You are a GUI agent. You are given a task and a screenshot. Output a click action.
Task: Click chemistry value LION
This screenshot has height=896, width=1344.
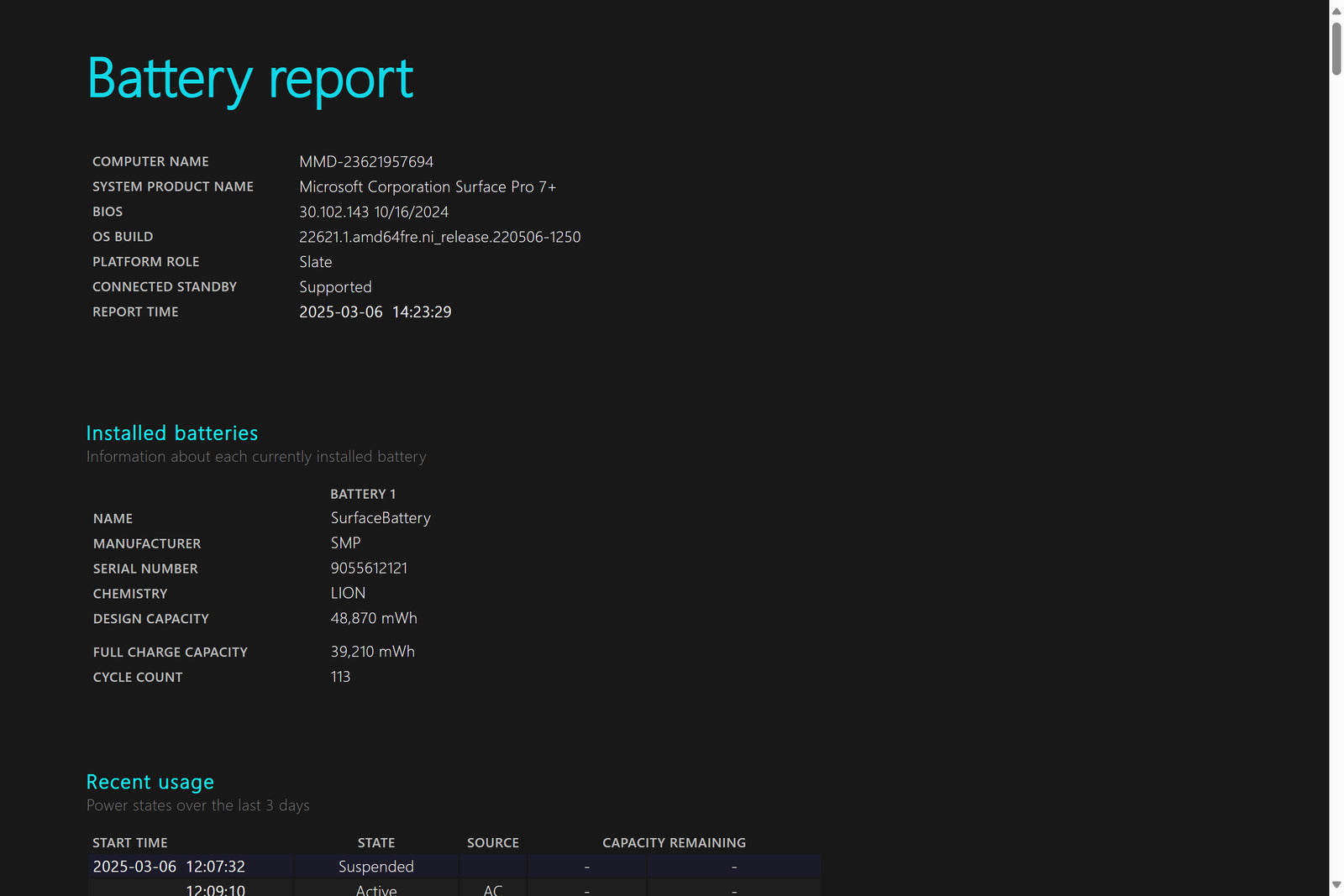348,593
